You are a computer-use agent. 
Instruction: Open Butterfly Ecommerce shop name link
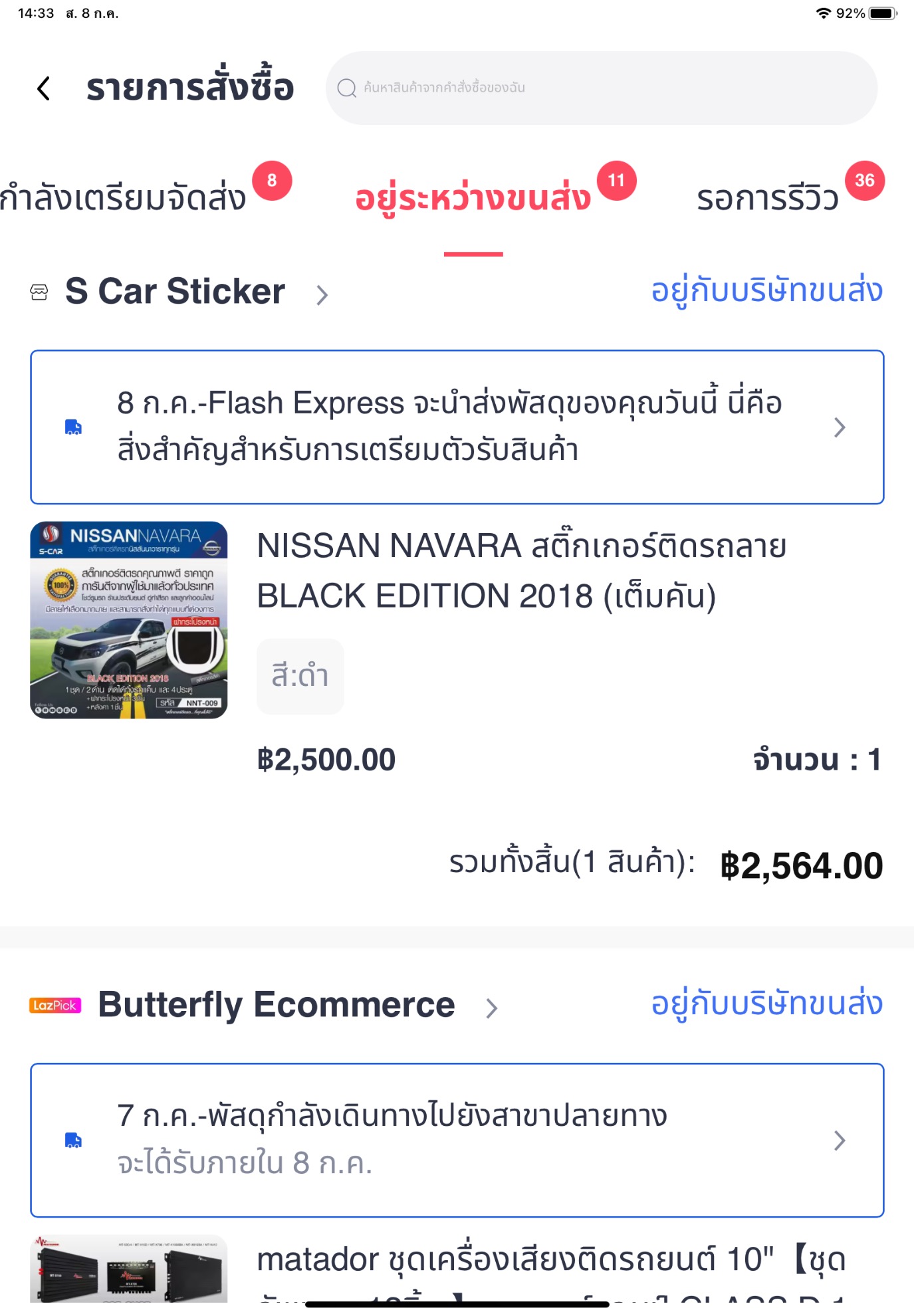coord(276,1005)
